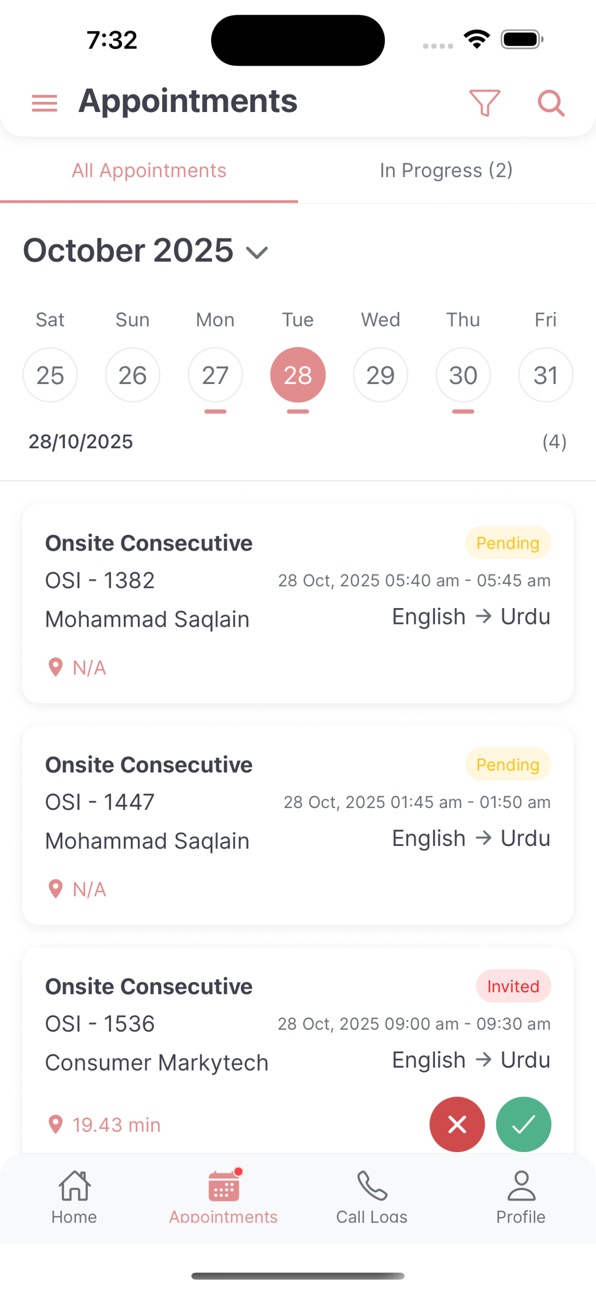This screenshot has height=1290, width=596.
Task: Accept invitation with green checkmark button
Action: coord(524,1124)
